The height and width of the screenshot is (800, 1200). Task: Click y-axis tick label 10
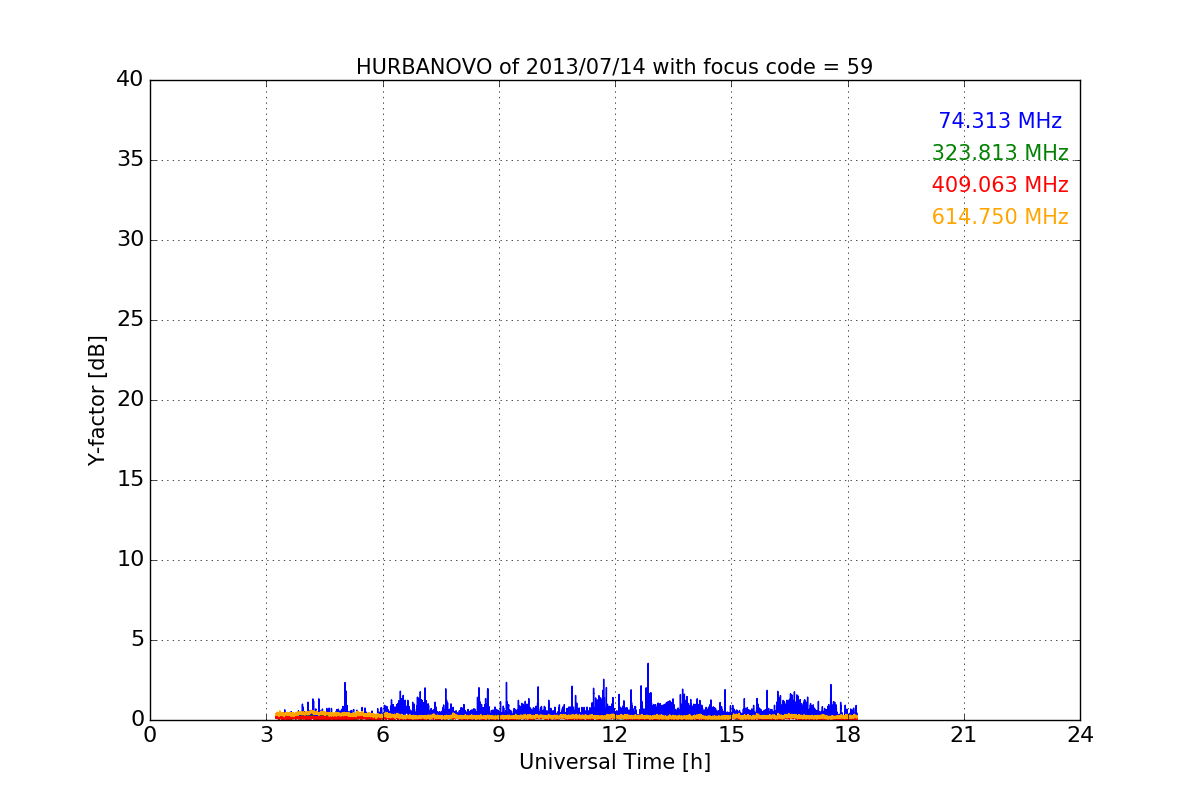pos(130,560)
